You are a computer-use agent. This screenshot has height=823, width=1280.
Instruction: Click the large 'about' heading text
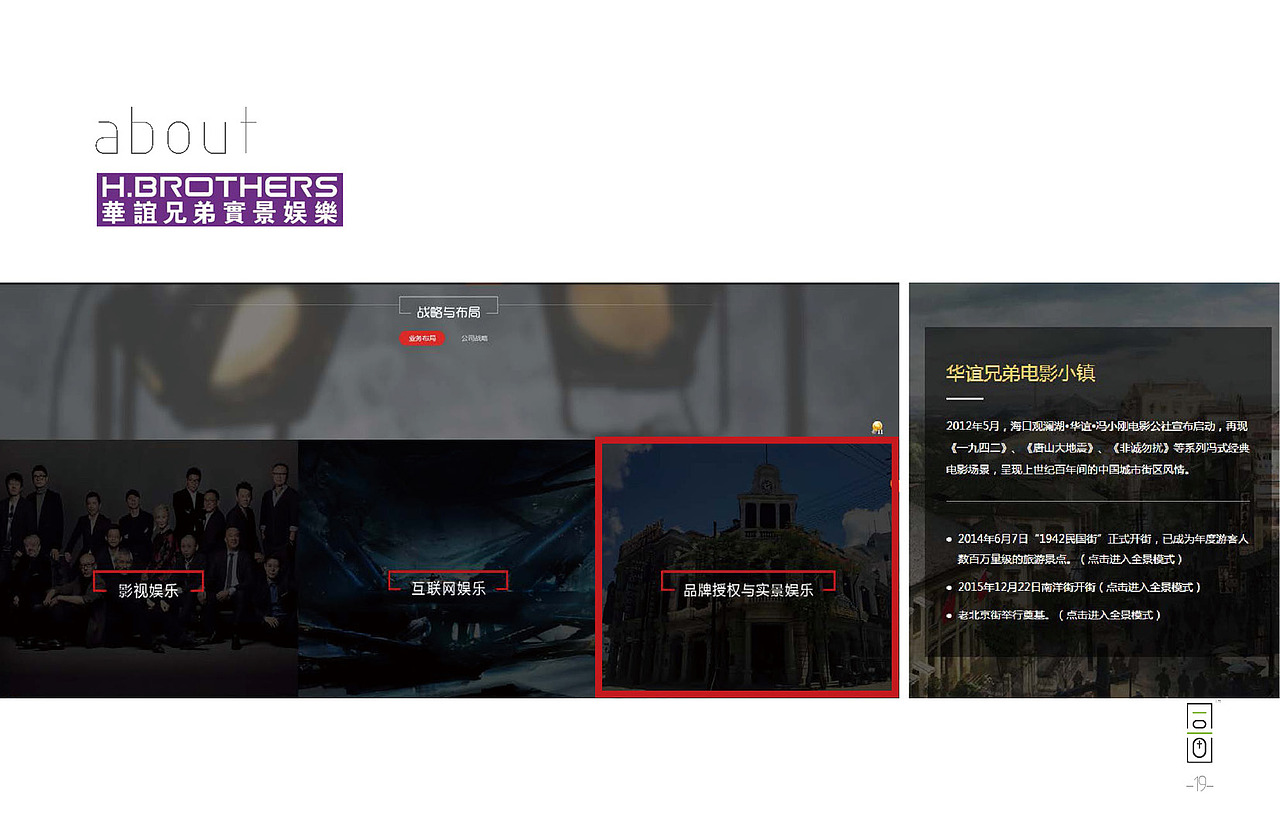coord(176,131)
